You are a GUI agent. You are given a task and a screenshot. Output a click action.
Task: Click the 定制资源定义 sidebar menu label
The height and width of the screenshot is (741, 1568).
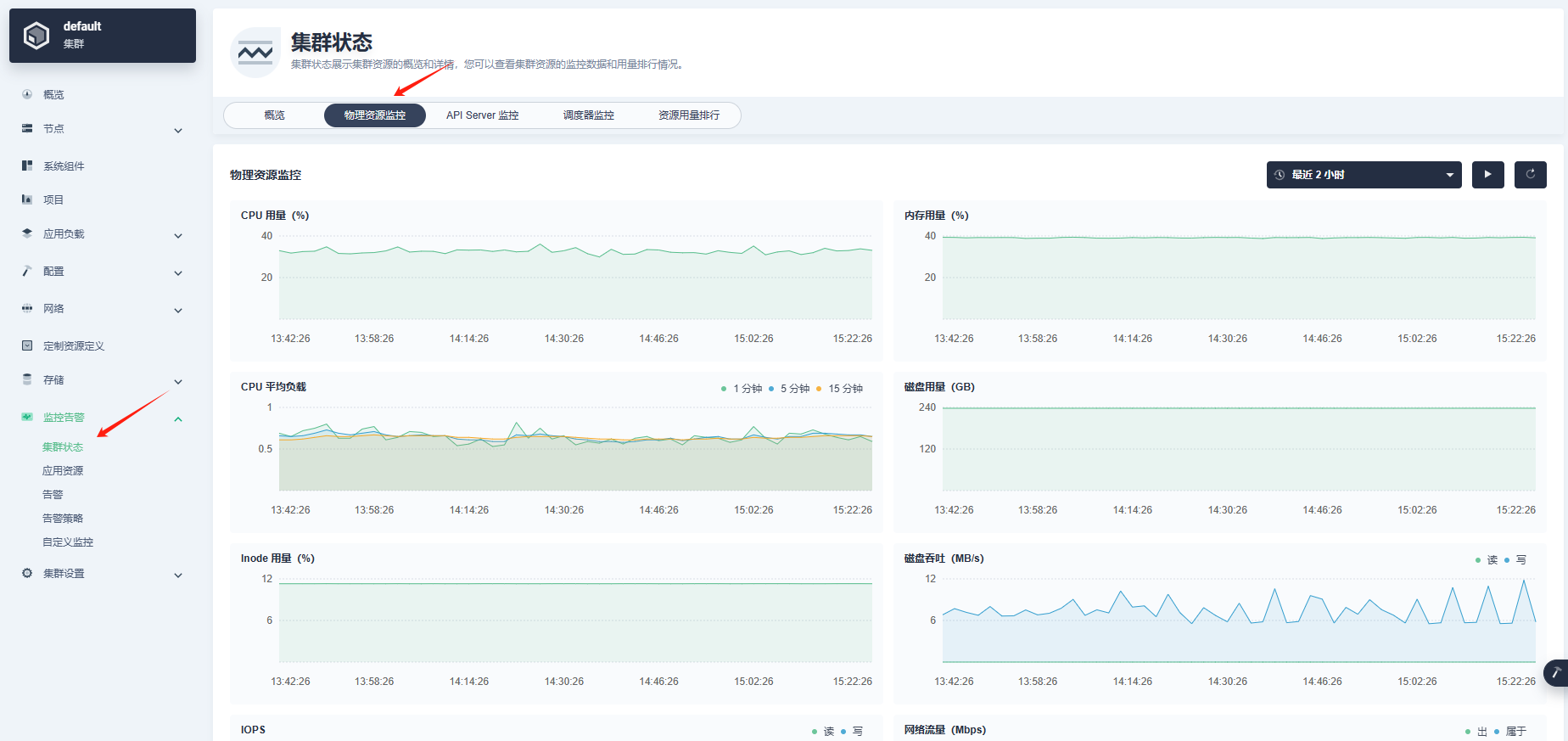74,345
